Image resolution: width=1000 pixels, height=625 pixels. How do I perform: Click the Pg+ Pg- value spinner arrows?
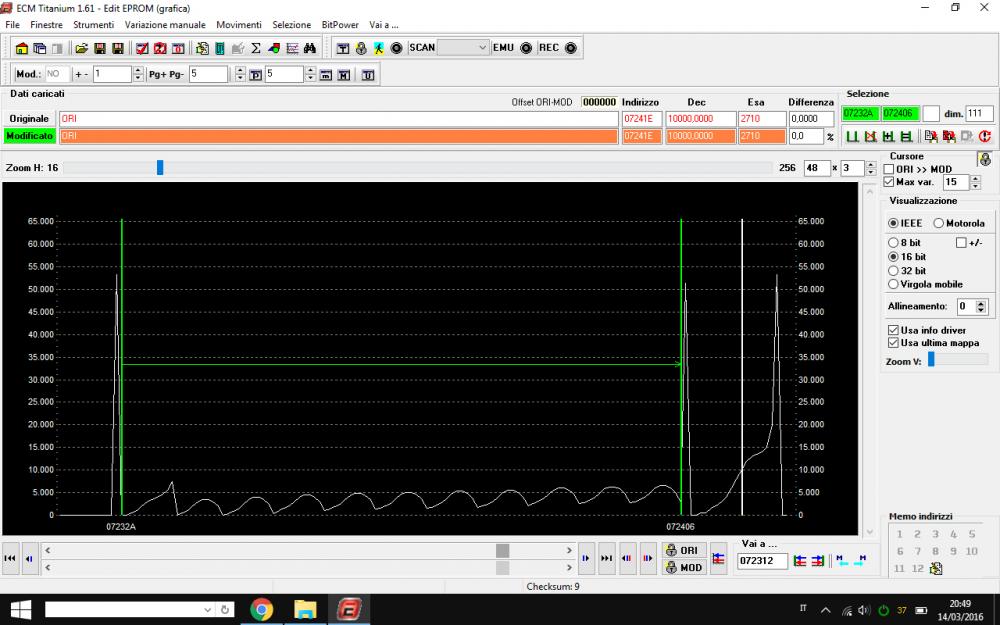coord(240,74)
